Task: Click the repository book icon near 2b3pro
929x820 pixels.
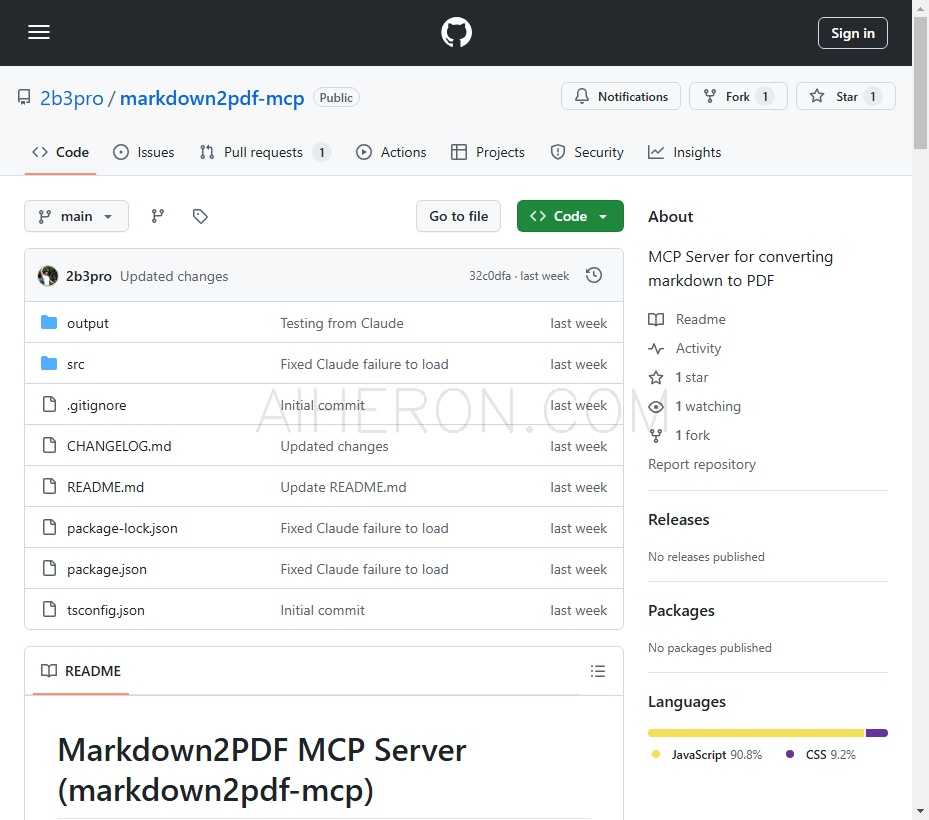Action: 24,97
